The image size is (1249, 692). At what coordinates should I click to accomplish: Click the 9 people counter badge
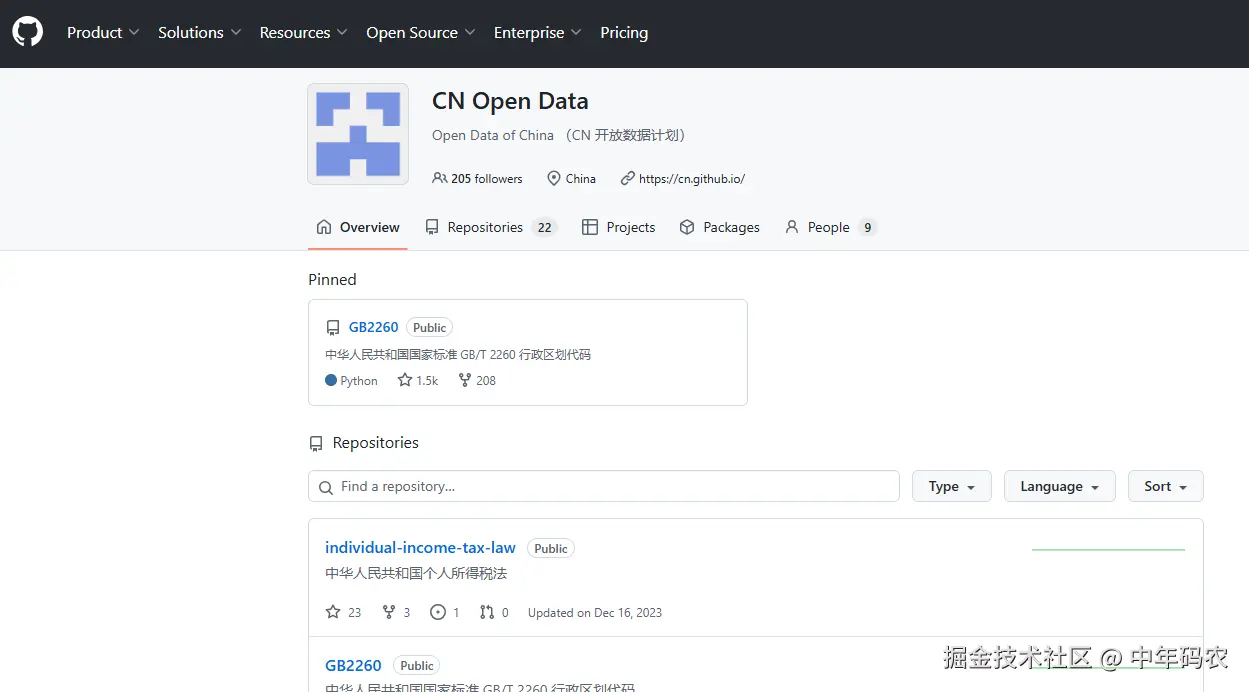point(868,227)
